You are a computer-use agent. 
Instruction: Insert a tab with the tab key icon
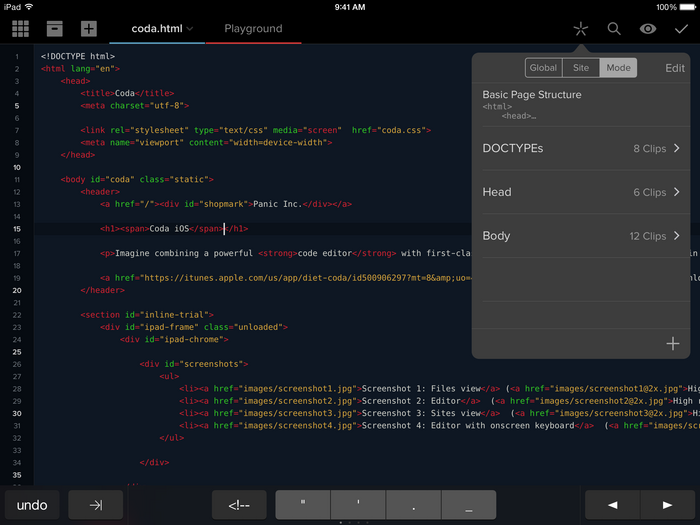click(96, 505)
